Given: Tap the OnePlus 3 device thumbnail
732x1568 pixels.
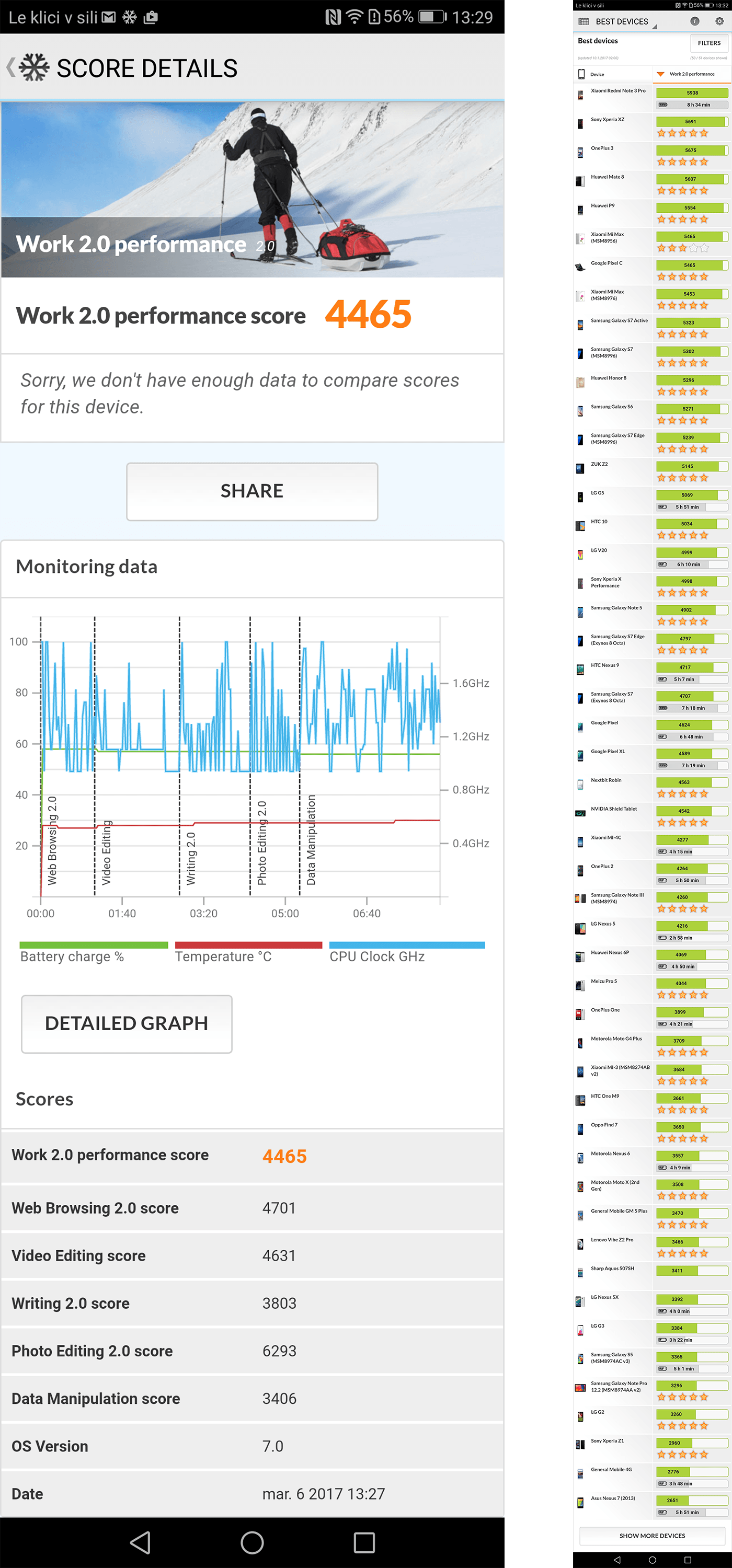Looking at the screenshot, I should click(580, 152).
